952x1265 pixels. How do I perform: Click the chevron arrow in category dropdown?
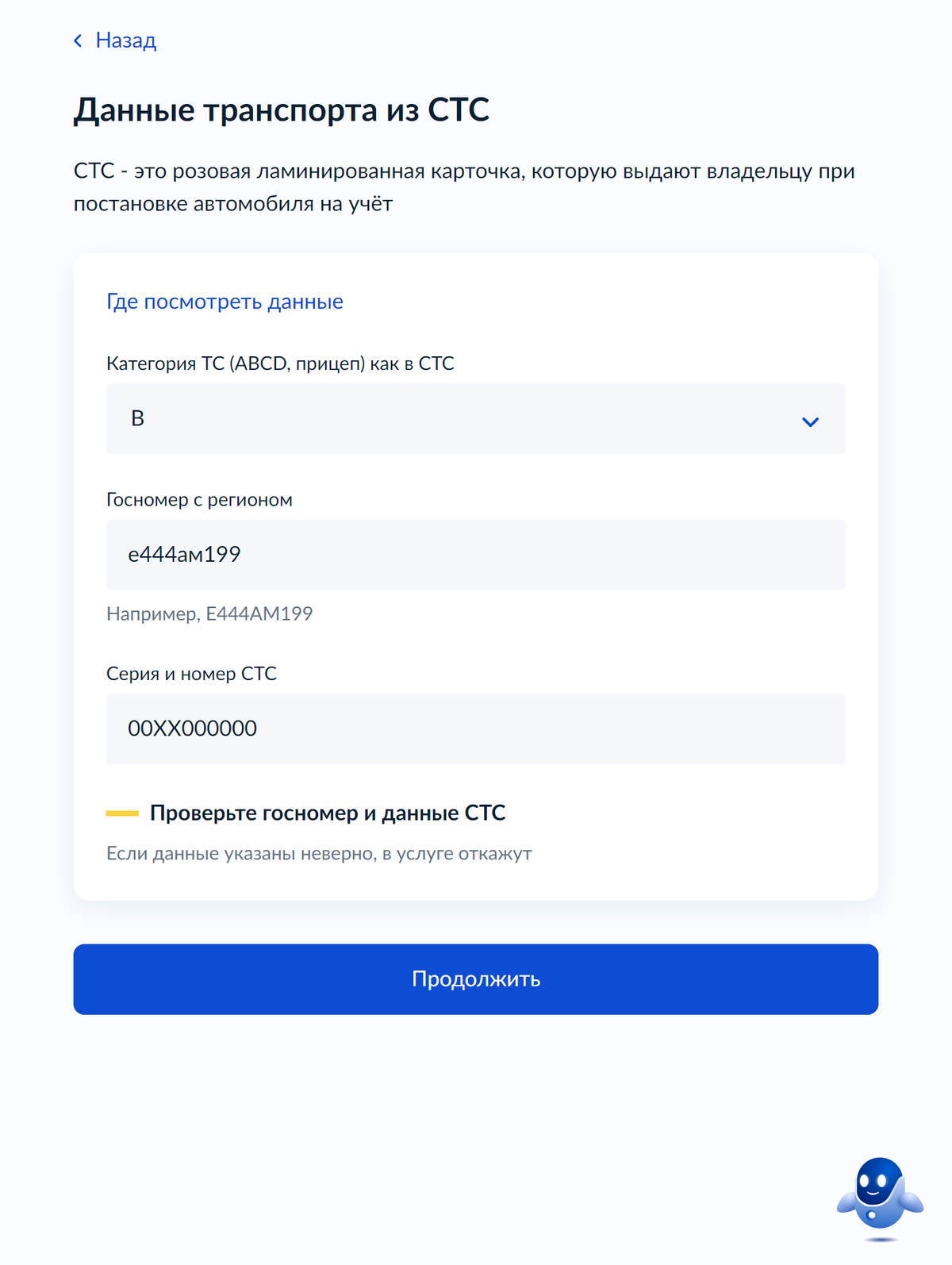click(x=810, y=421)
